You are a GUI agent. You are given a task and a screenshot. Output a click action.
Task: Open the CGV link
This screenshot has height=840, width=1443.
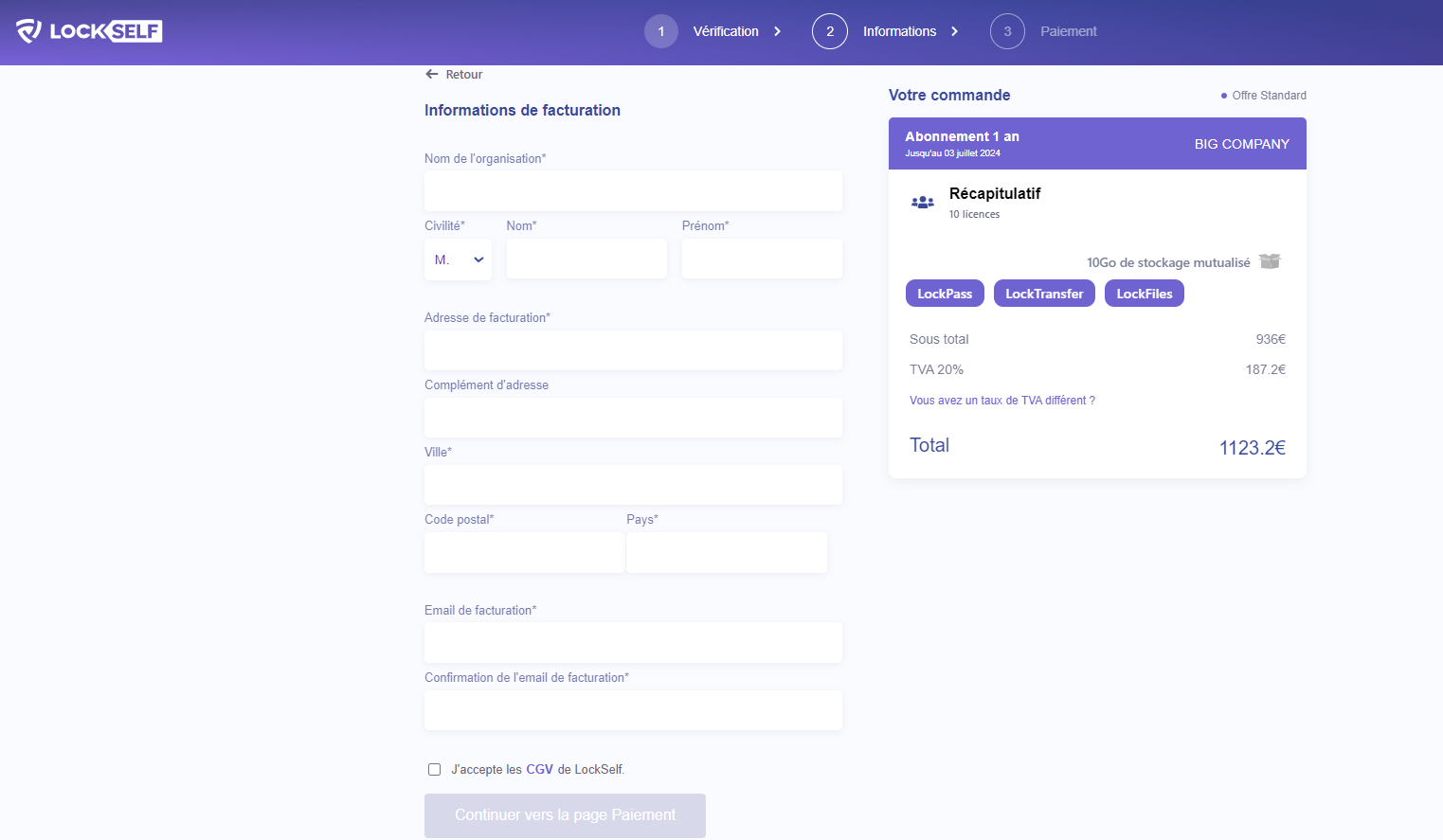(x=539, y=769)
